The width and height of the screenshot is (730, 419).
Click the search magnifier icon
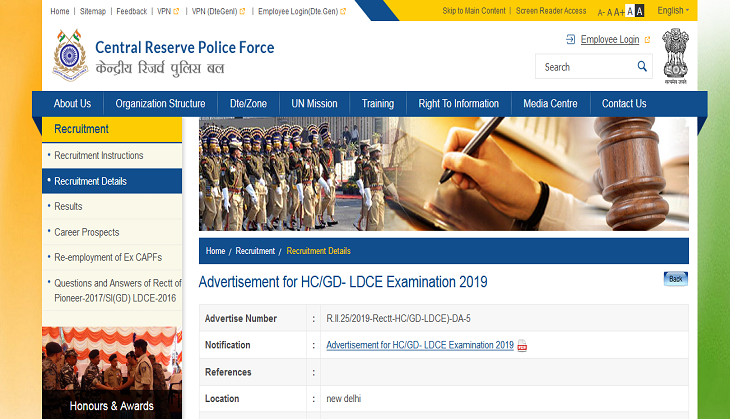[x=642, y=67]
